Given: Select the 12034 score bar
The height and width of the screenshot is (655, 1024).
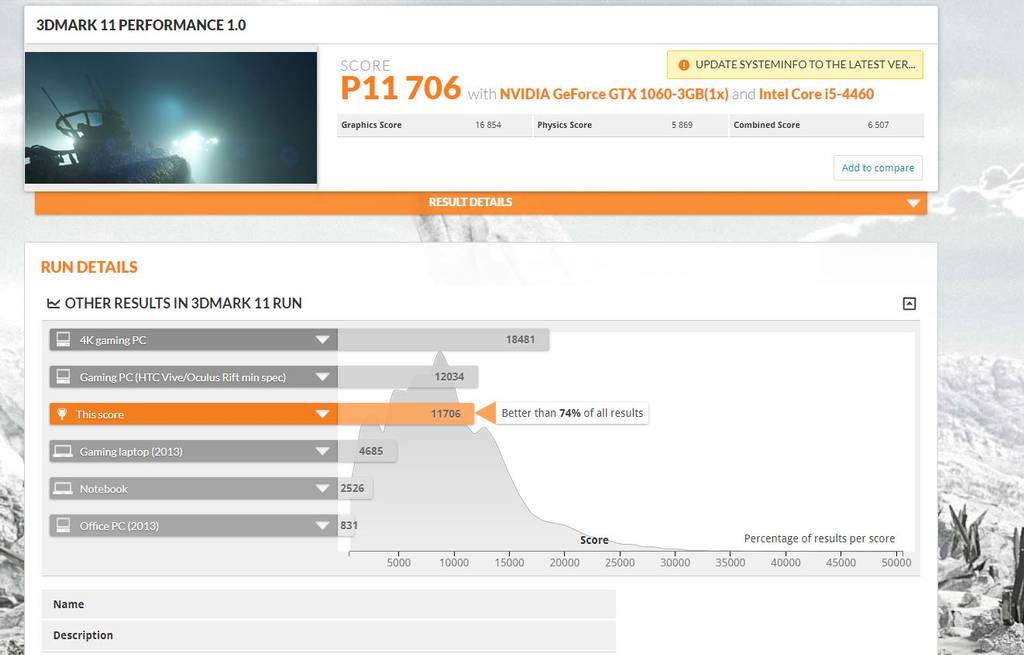Looking at the screenshot, I should tap(408, 377).
